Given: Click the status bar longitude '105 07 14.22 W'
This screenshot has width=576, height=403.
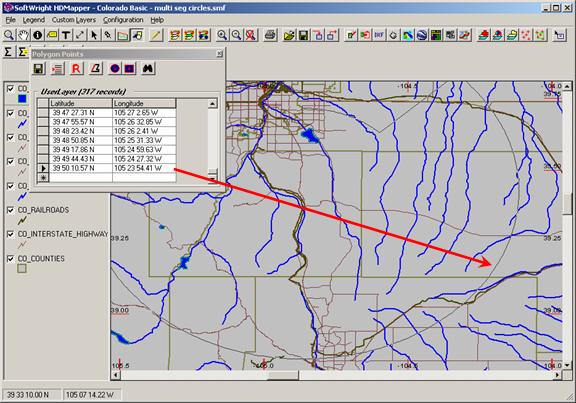Looking at the screenshot, I should (91, 395).
